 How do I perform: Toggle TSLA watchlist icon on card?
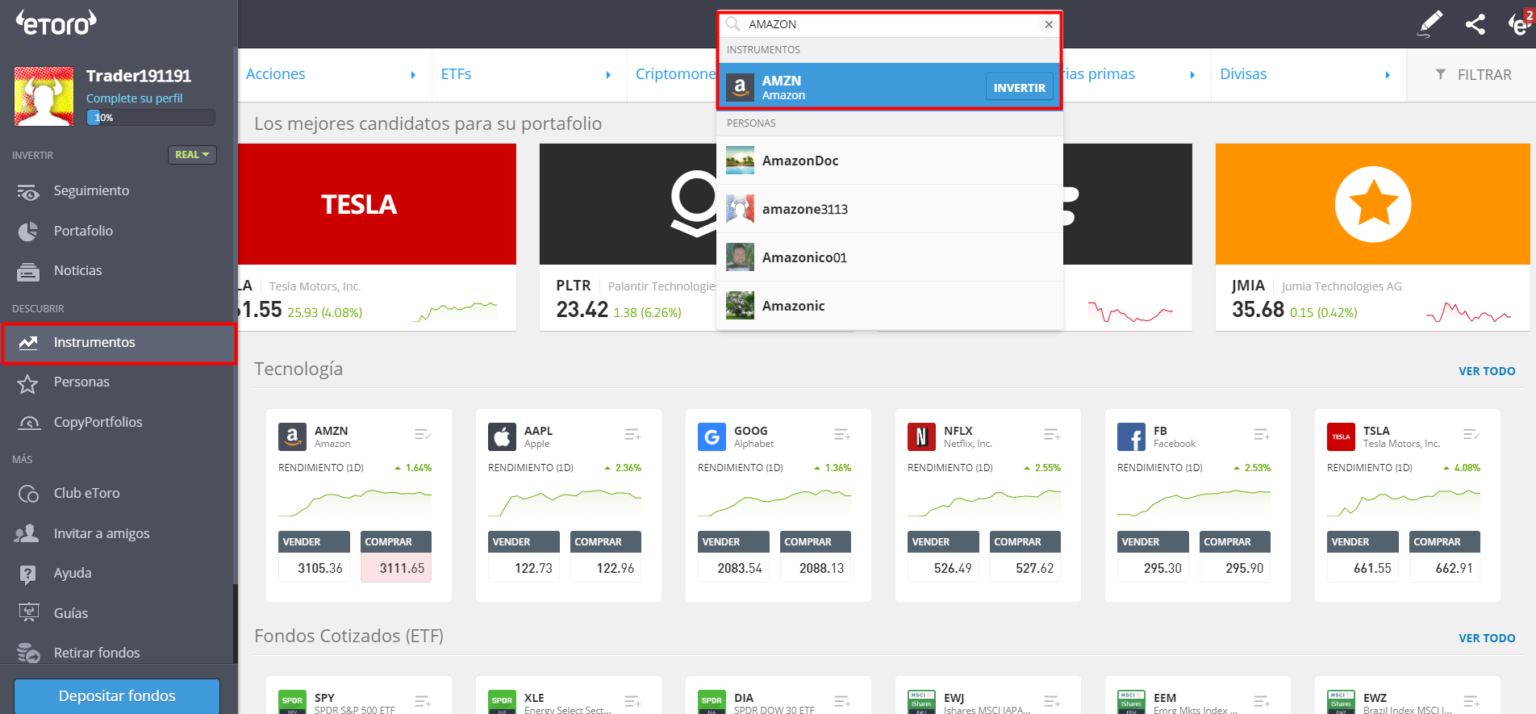[x=1471, y=434]
